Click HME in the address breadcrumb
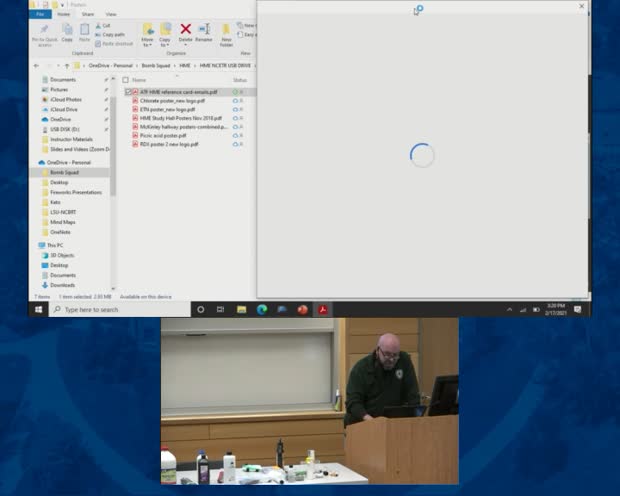The image size is (620, 496). (185, 66)
